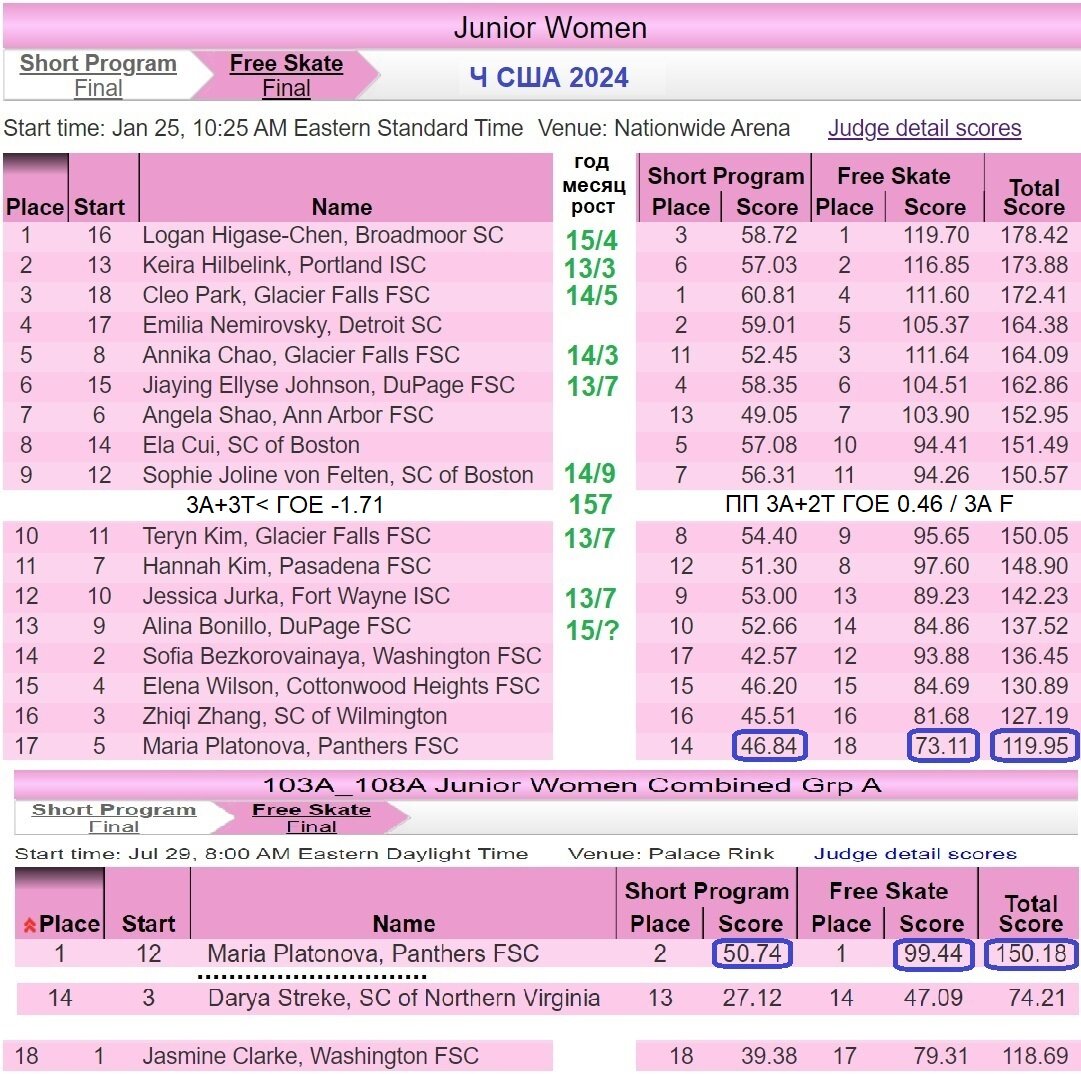The height and width of the screenshot is (1074, 1081).
Task: Click 103A_108A Junior Women Combined Grp A heading
Action: pos(572,785)
